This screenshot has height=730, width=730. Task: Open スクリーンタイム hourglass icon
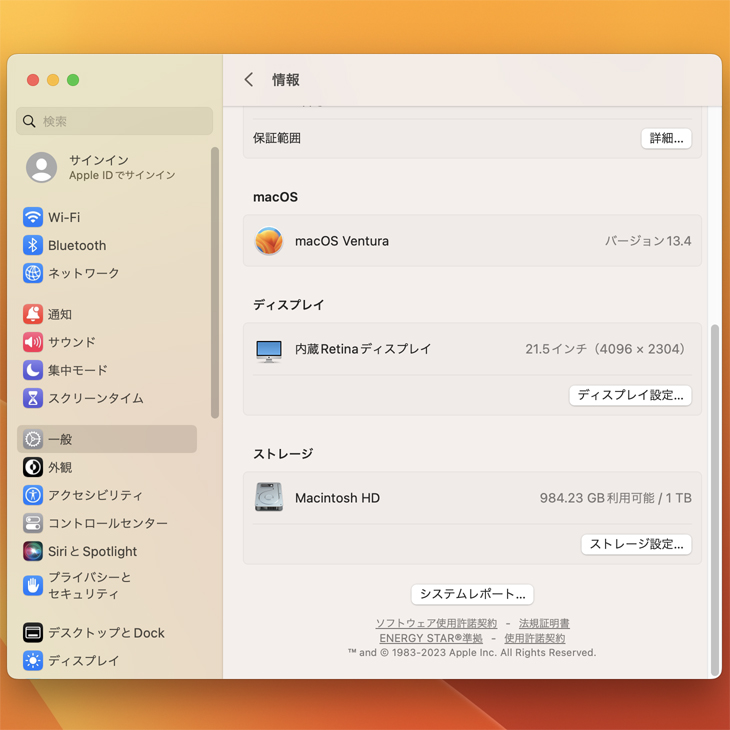tap(33, 398)
